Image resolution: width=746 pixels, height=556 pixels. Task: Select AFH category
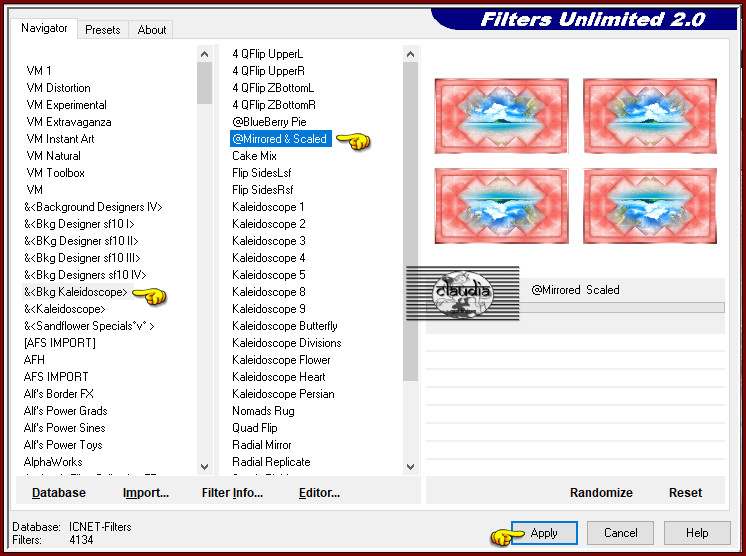point(34,360)
